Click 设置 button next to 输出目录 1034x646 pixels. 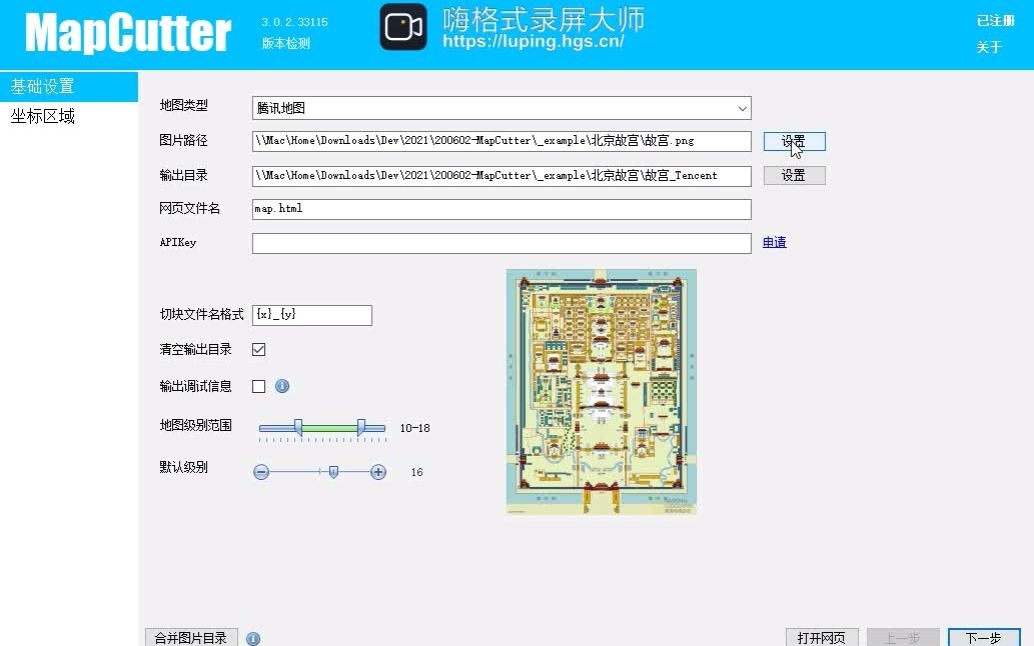[794, 175]
